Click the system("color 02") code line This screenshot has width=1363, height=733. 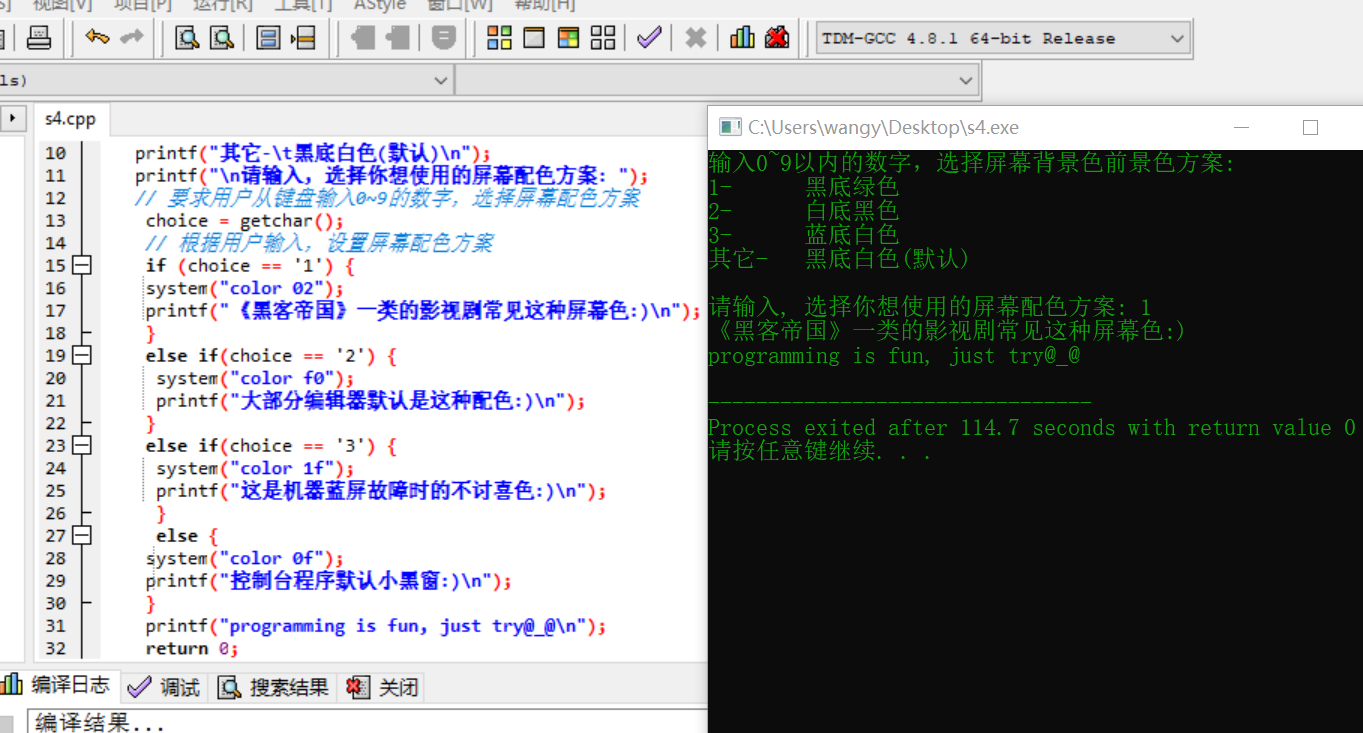(244, 289)
